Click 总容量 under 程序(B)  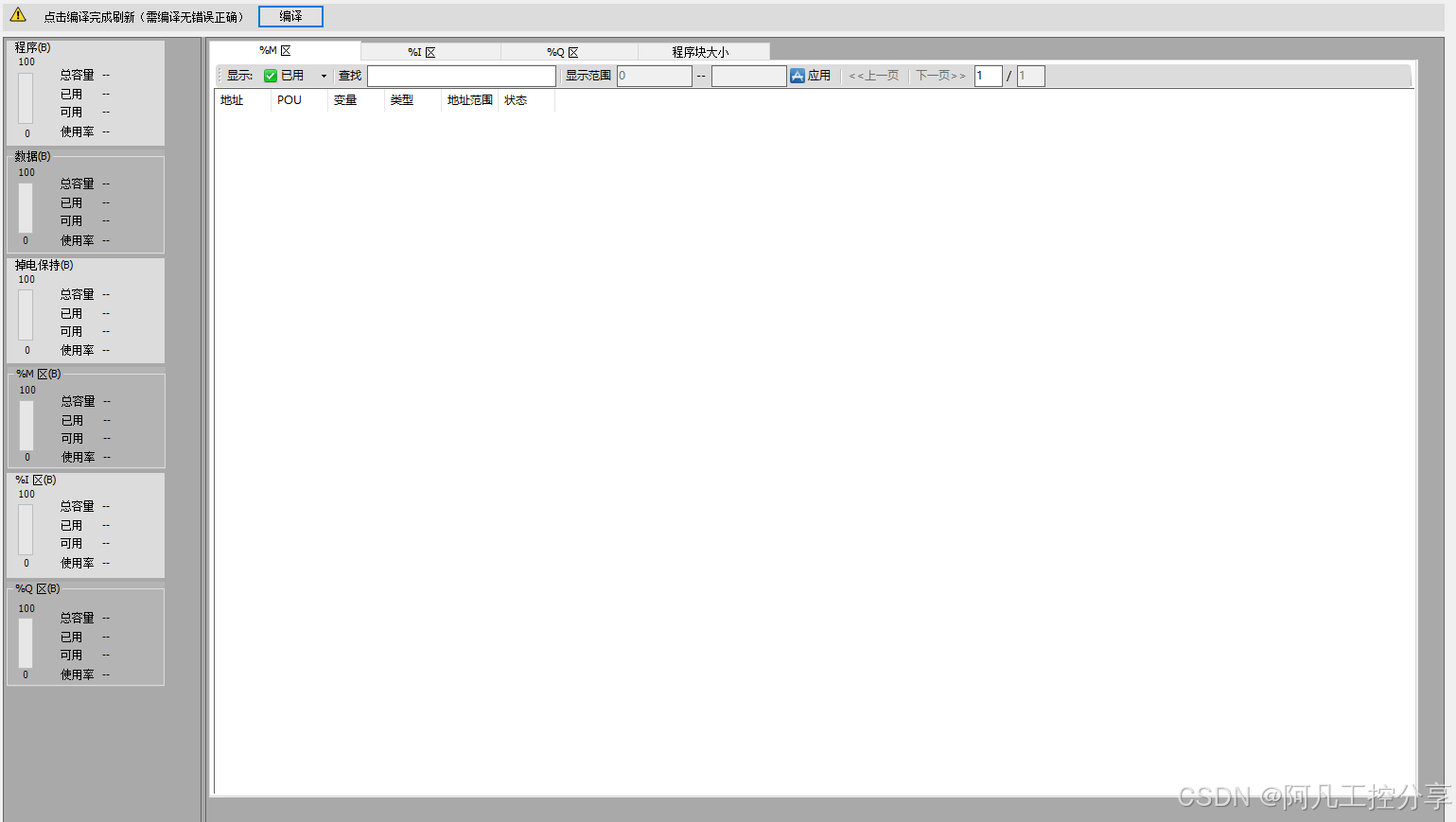click(78, 75)
